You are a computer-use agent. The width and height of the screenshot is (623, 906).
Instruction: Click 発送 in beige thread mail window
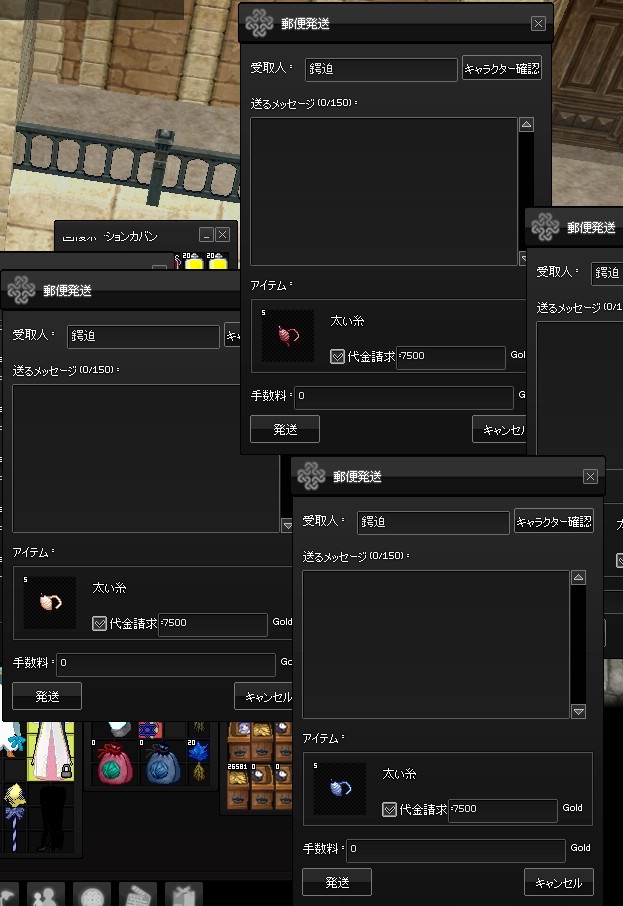point(47,696)
